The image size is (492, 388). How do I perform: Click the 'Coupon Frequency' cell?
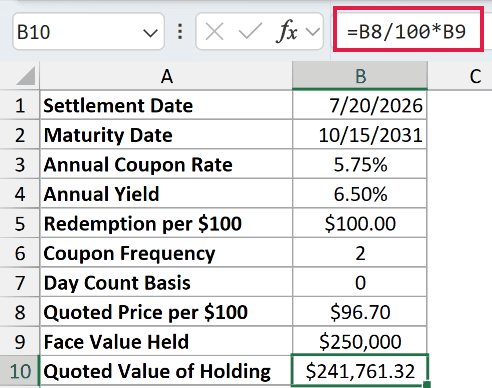click(x=166, y=253)
